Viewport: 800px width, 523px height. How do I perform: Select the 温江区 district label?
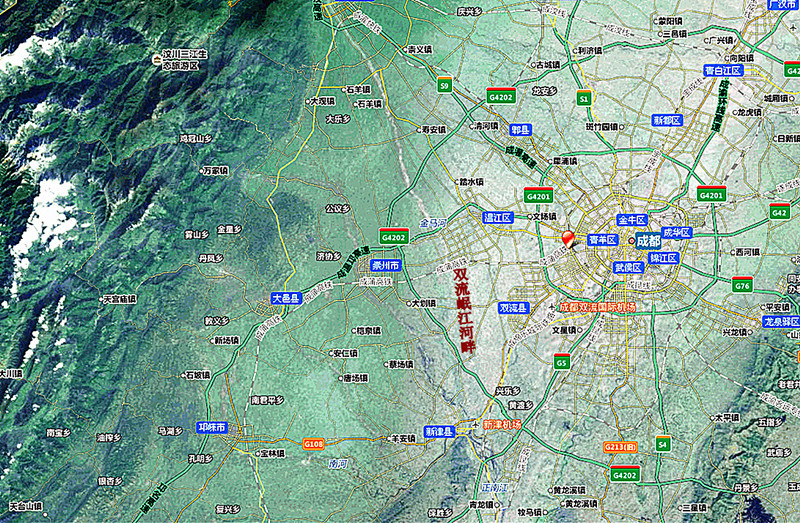[x=497, y=217]
